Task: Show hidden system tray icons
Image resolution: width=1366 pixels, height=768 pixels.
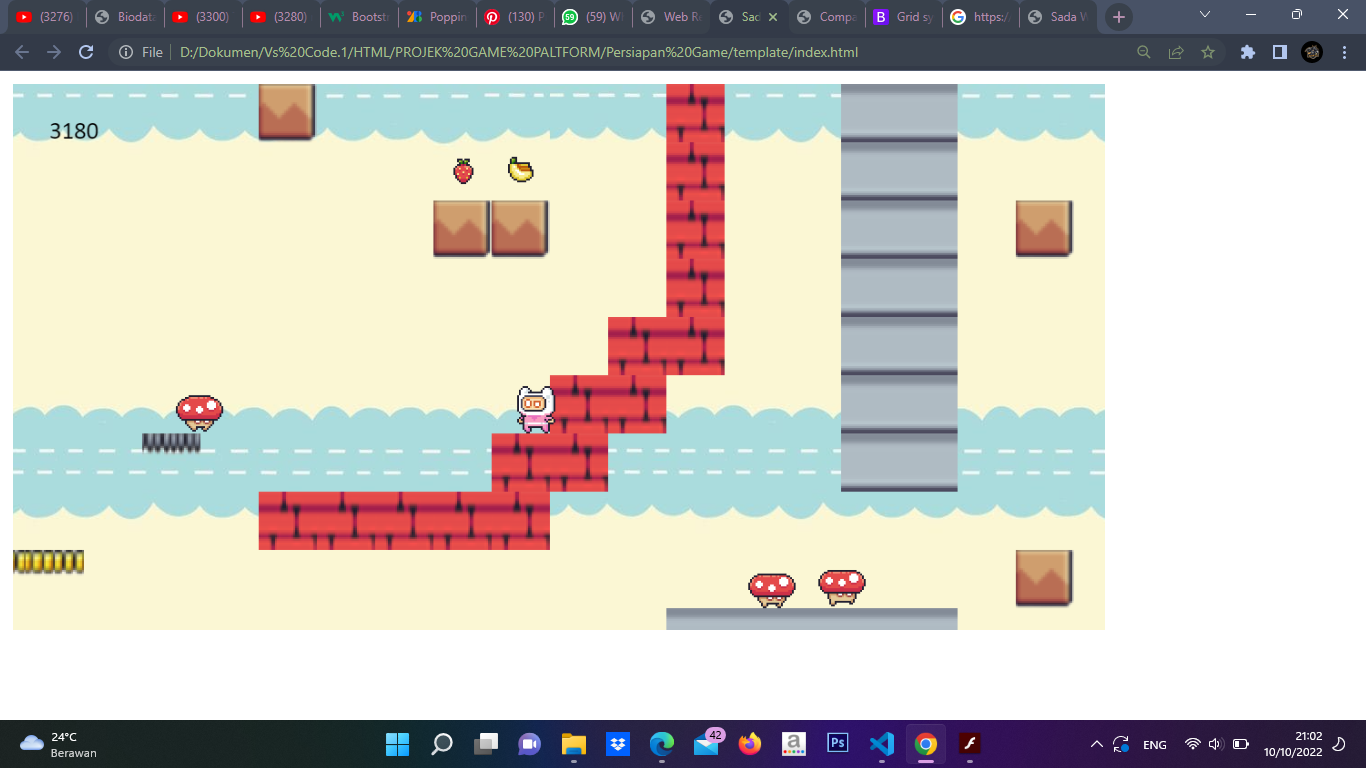Action: tap(1096, 744)
